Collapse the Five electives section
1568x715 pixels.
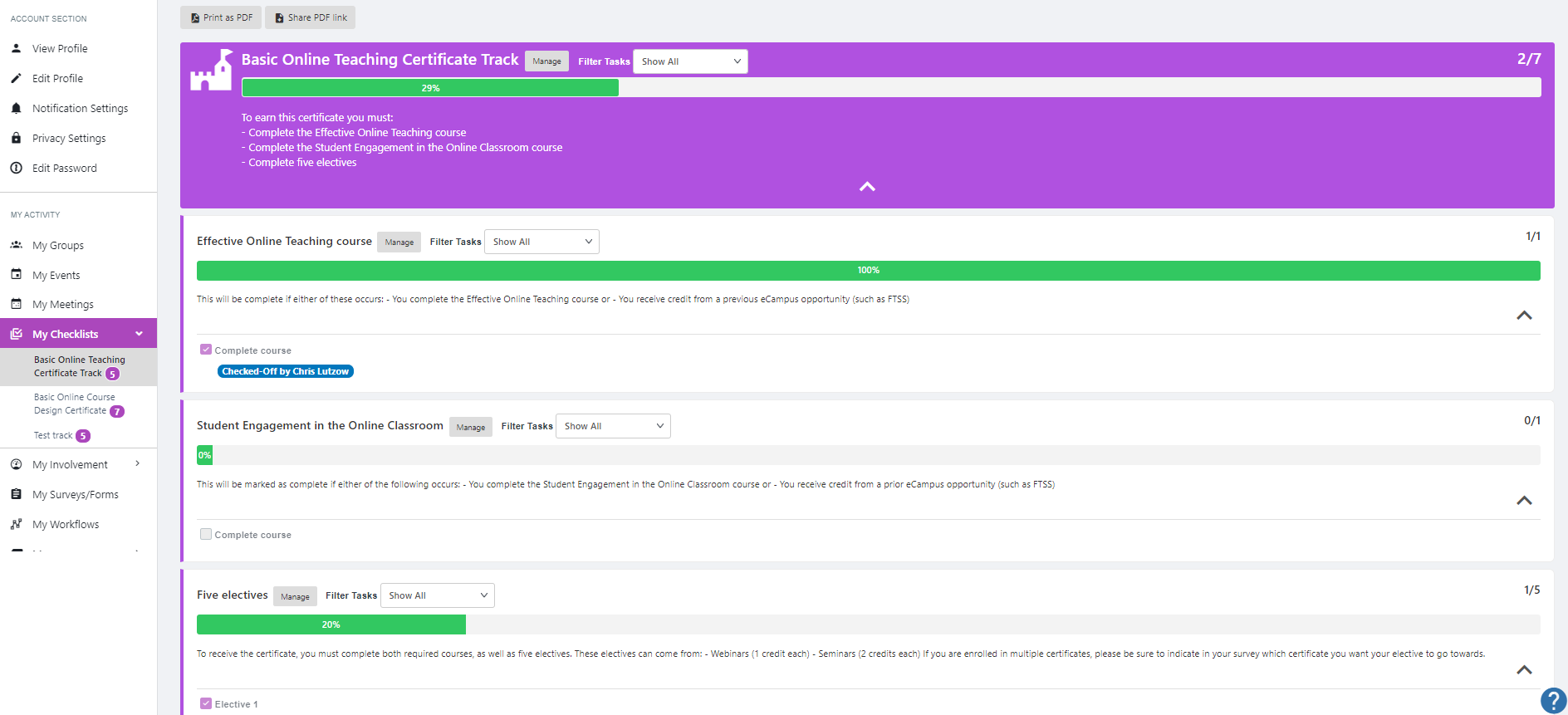coord(1524,670)
